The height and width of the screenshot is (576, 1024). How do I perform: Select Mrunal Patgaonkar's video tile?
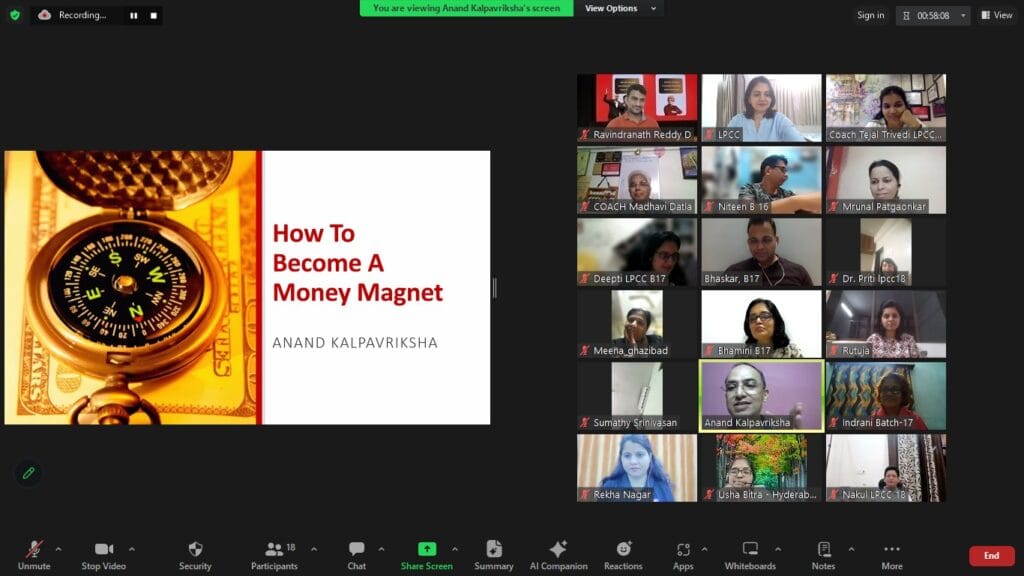tap(886, 180)
